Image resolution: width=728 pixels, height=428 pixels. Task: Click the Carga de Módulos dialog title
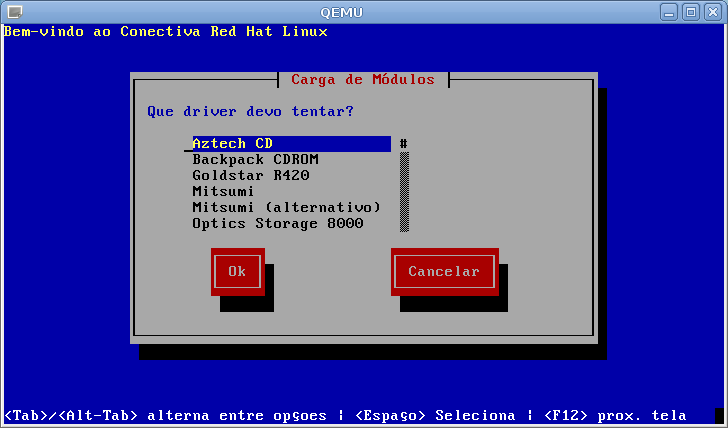363,80
